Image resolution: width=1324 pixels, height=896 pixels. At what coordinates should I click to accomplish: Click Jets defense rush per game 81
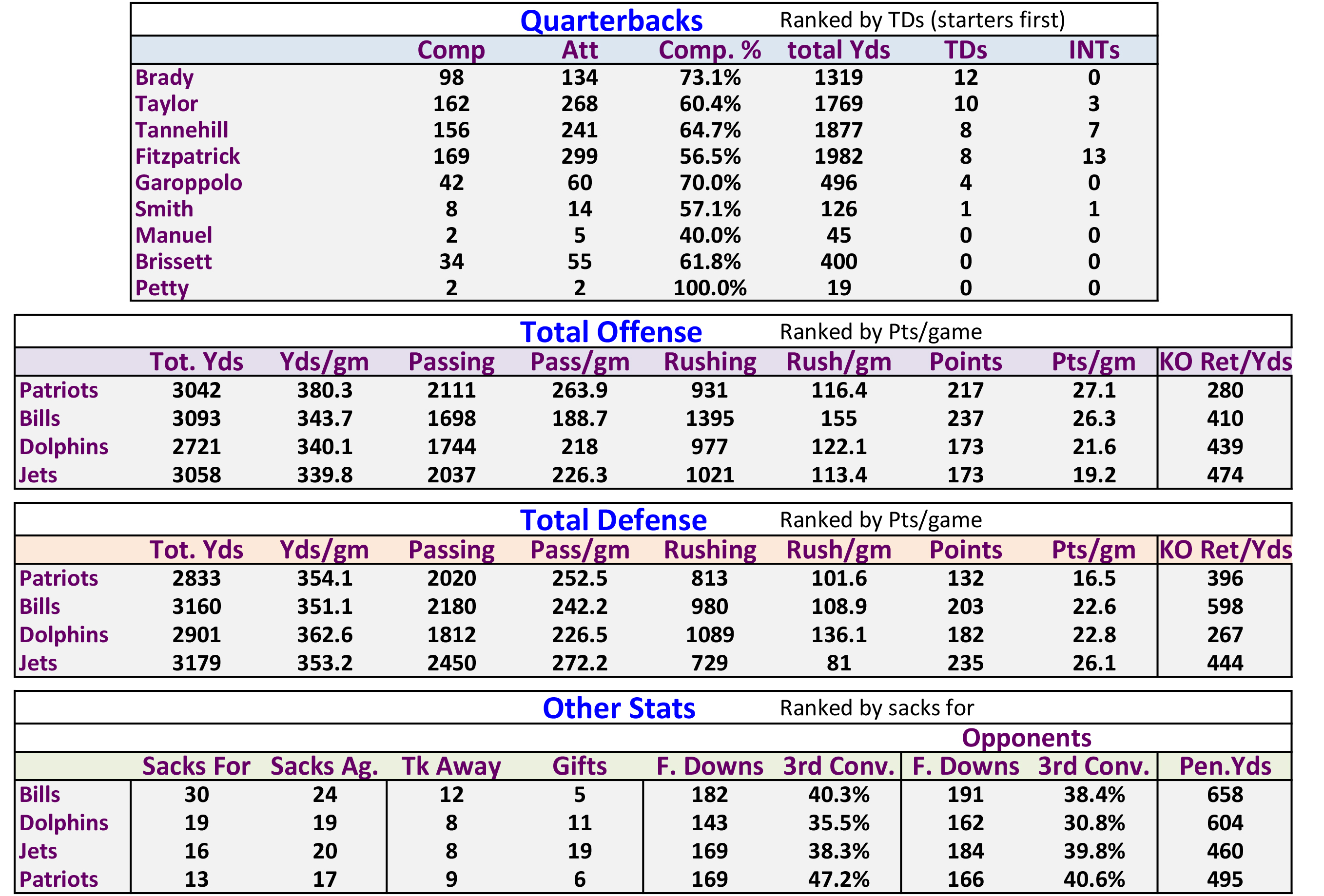pos(838,663)
